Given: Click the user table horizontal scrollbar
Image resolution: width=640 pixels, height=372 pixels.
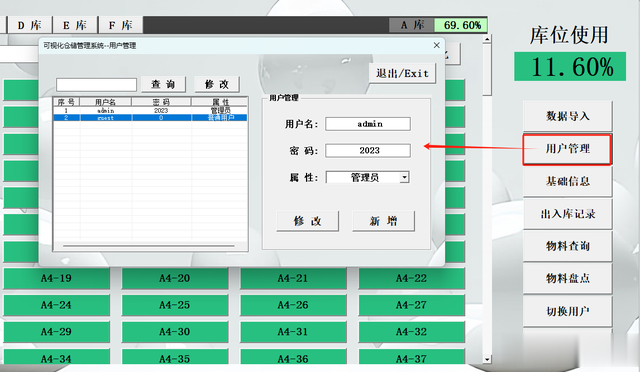Looking at the screenshot, I should [x=149, y=246].
